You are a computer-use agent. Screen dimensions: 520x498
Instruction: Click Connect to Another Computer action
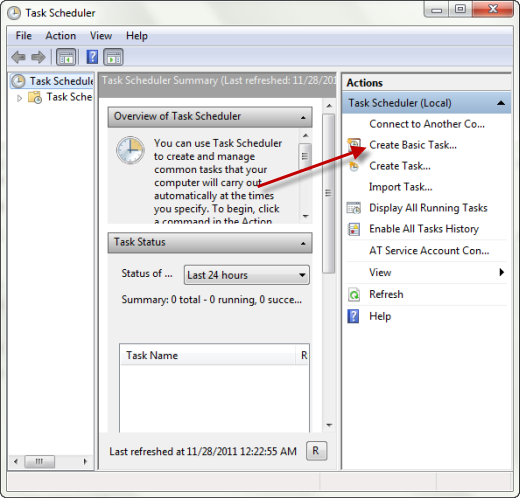(427, 124)
